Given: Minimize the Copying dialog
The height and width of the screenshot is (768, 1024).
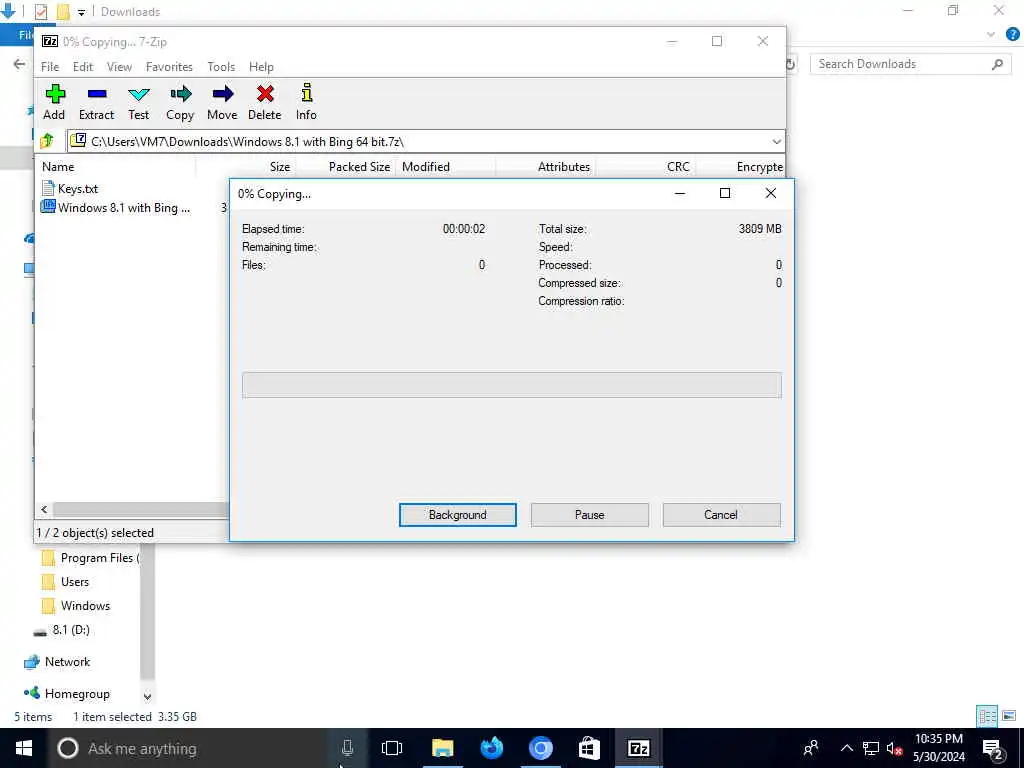Looking at the screenshot, I should 680,193.
